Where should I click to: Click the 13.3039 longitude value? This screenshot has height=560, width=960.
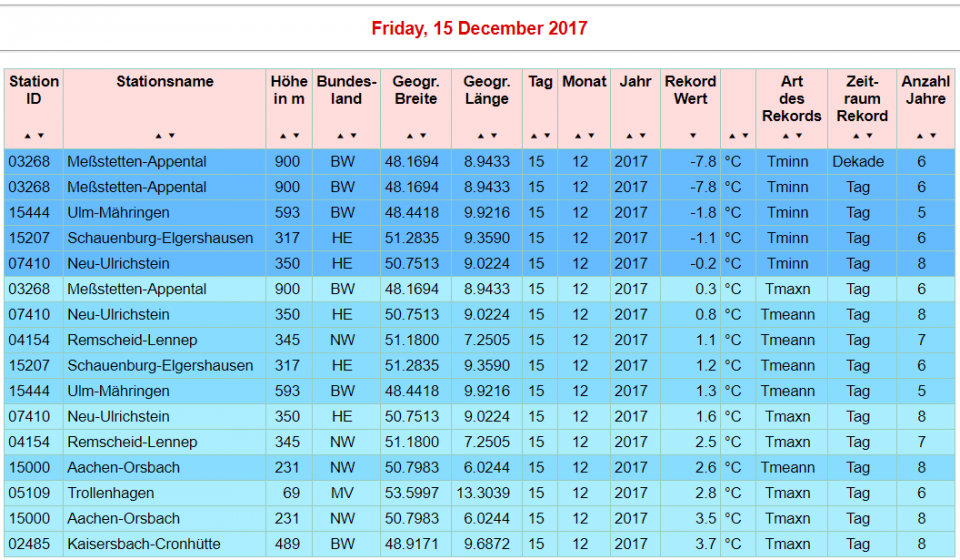pos(487,493)
